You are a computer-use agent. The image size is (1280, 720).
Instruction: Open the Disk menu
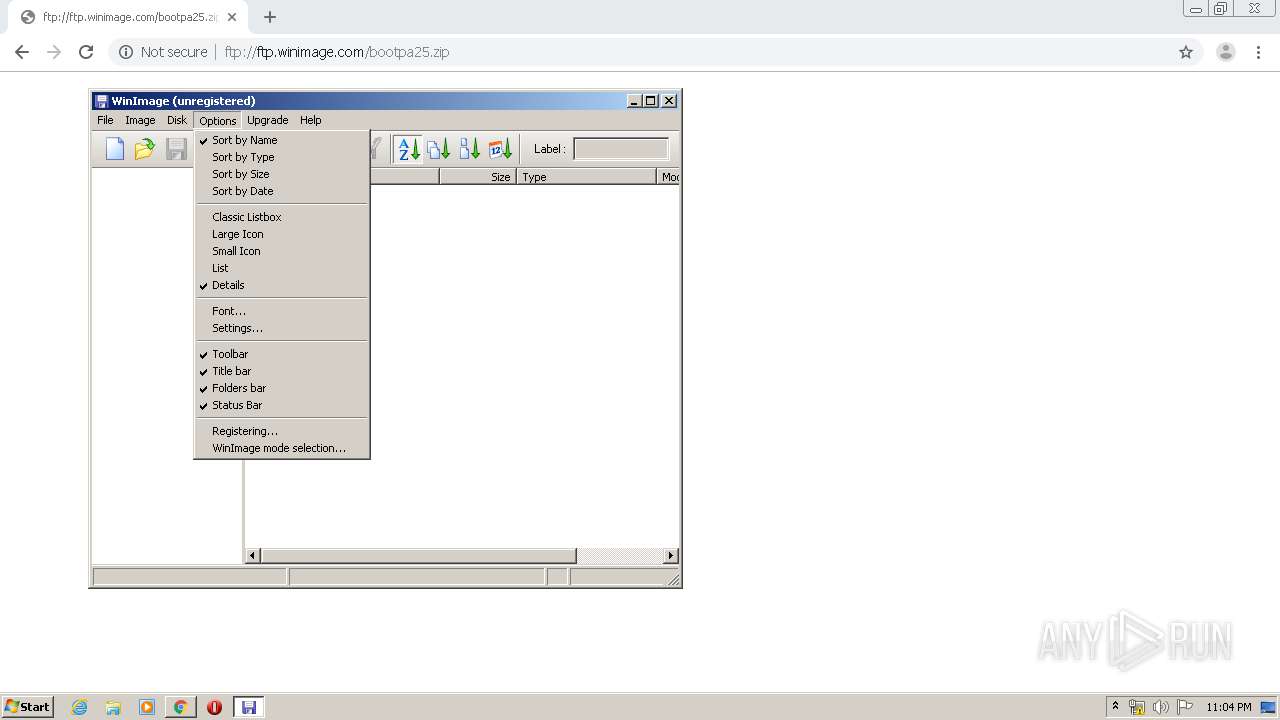point(177,120)
